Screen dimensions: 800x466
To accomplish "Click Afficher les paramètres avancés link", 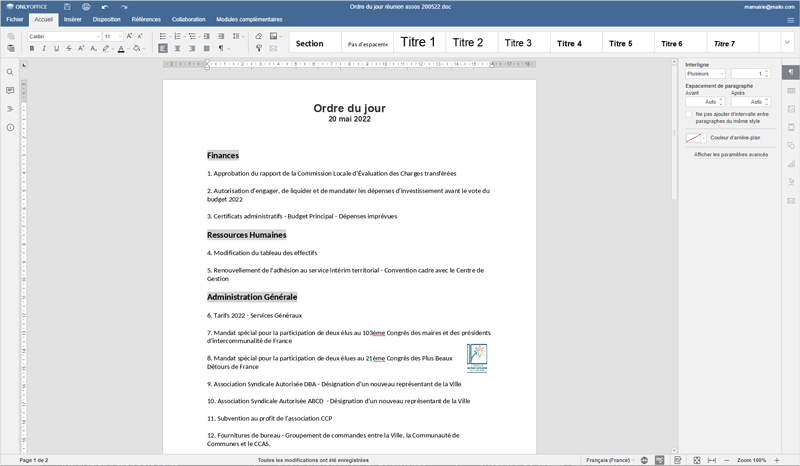I will pos(731,155).
